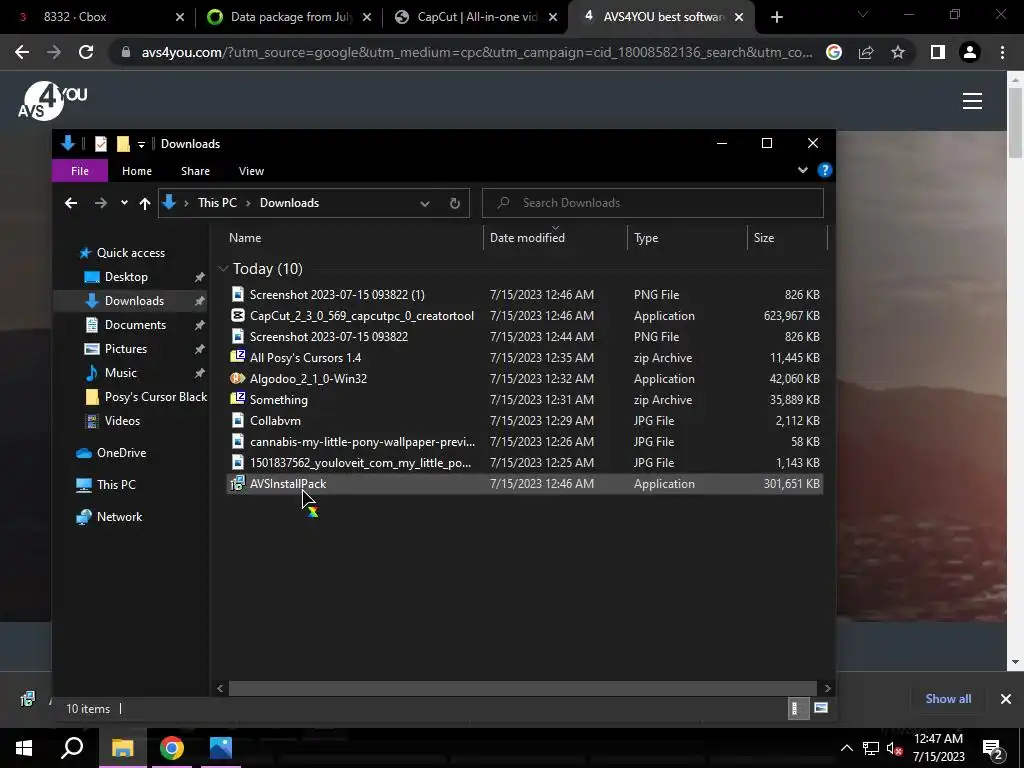Click the Something zip archive icon

238,399
